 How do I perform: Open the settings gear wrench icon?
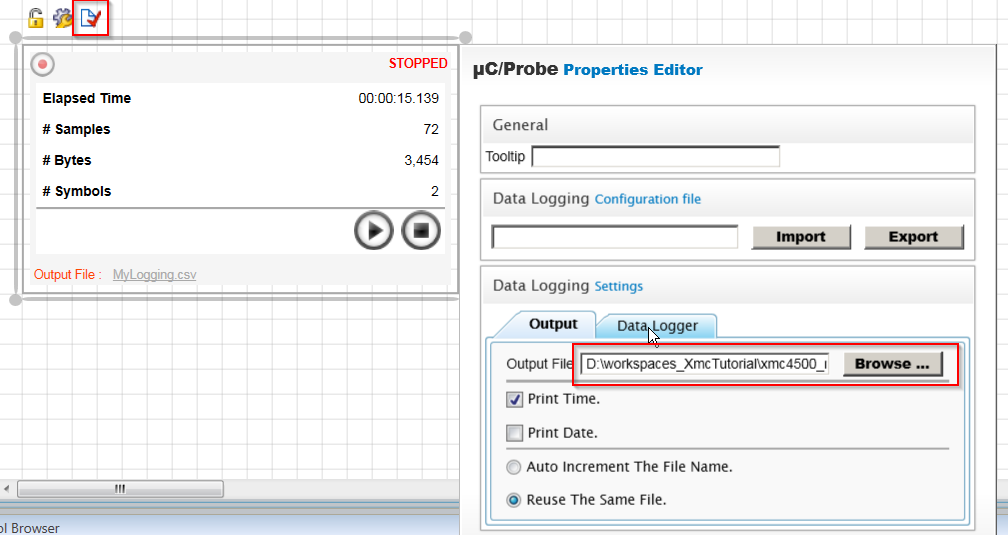click(x=62, y=18)
